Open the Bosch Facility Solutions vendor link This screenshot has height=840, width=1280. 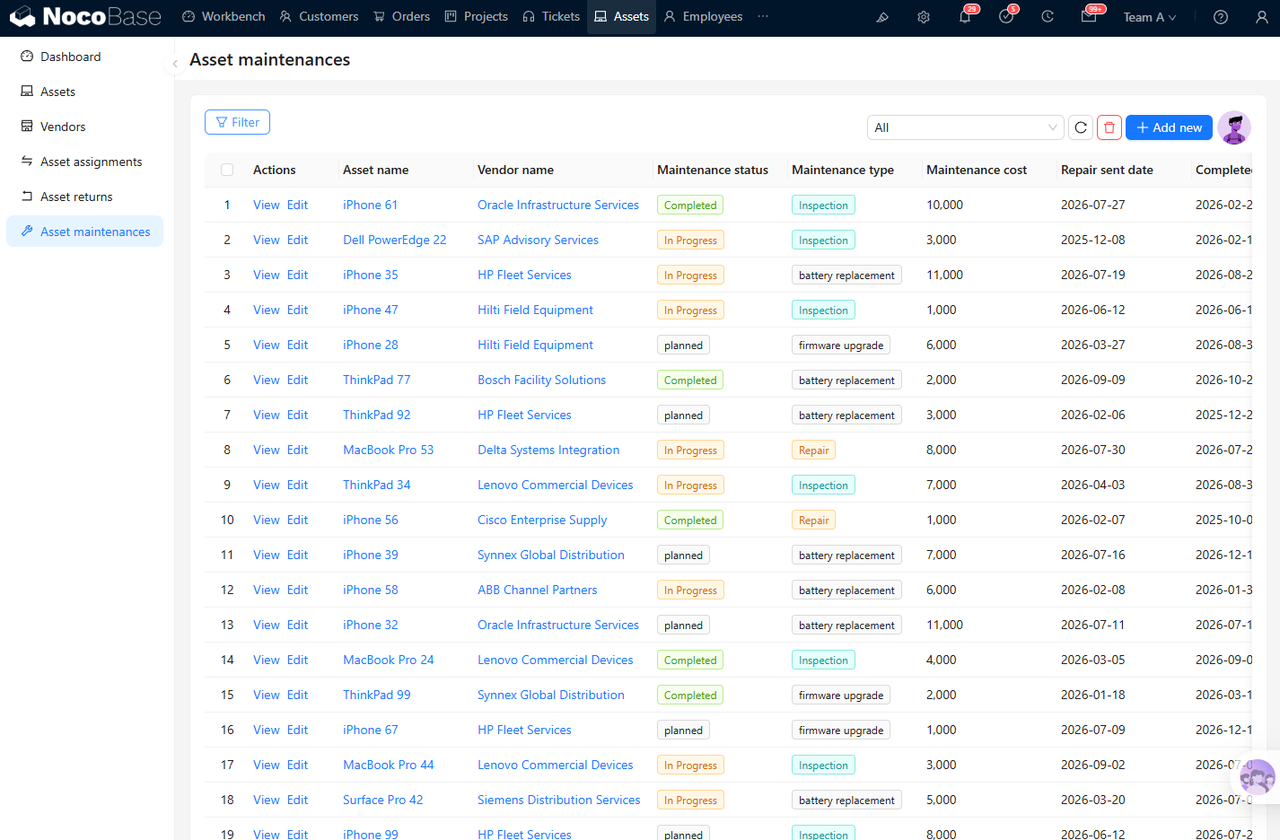pyautogui.click(x=542, y=380)
